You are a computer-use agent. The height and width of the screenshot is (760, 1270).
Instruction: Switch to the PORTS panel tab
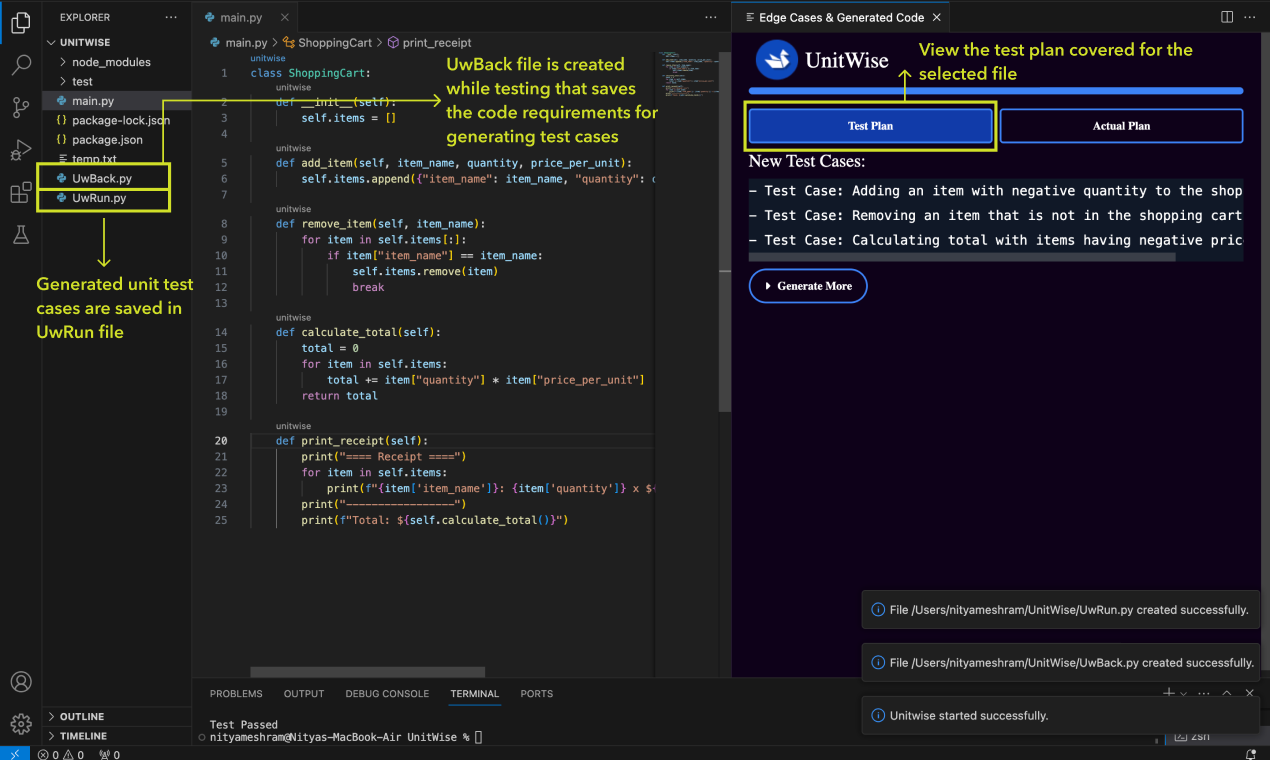pyautogui.click(x=537, y=693)
